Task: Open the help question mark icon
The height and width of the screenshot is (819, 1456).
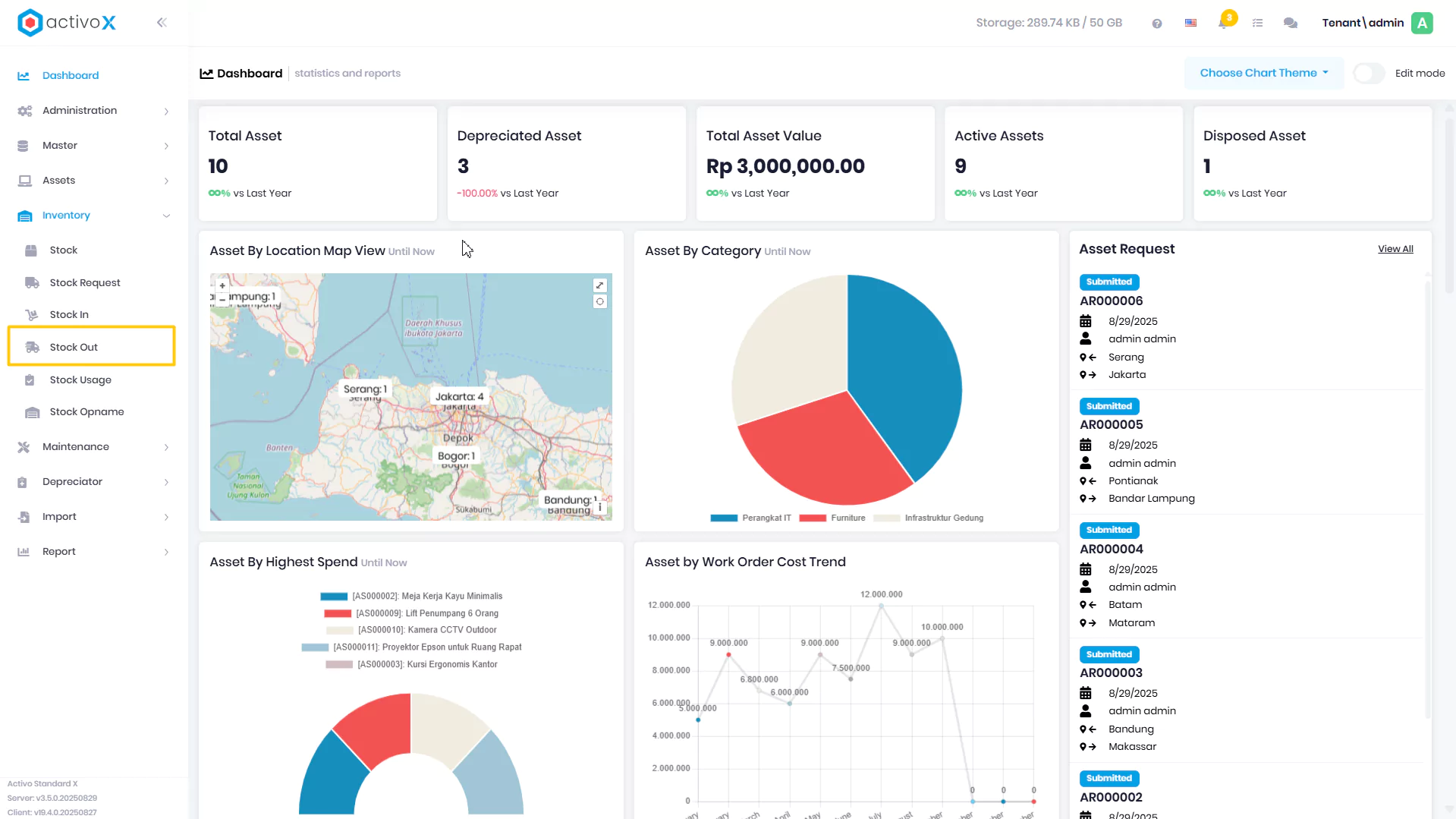Action: 1156,24
